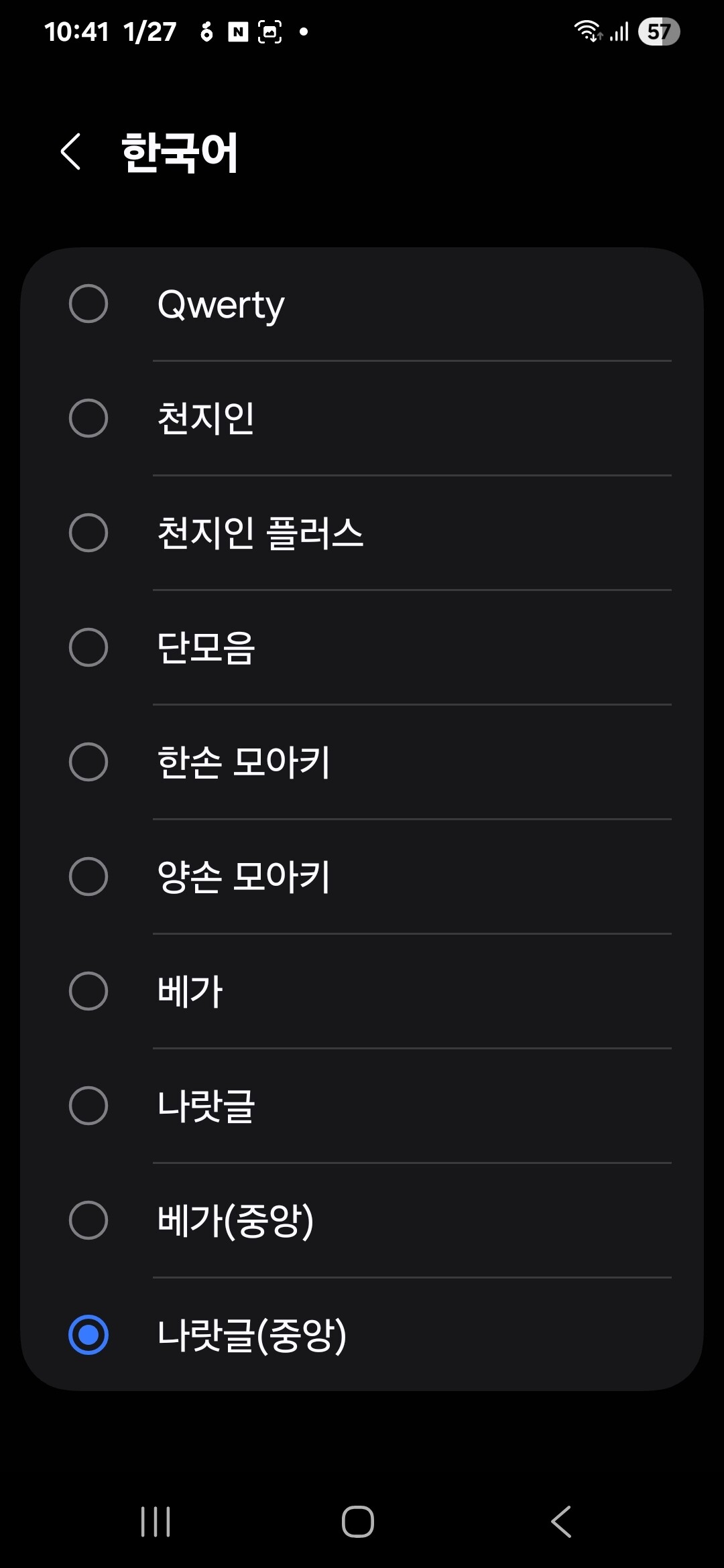Choose the 천지인 플러스 radio option
Viewport: 724px width, 1568px height.
point(88,533)
